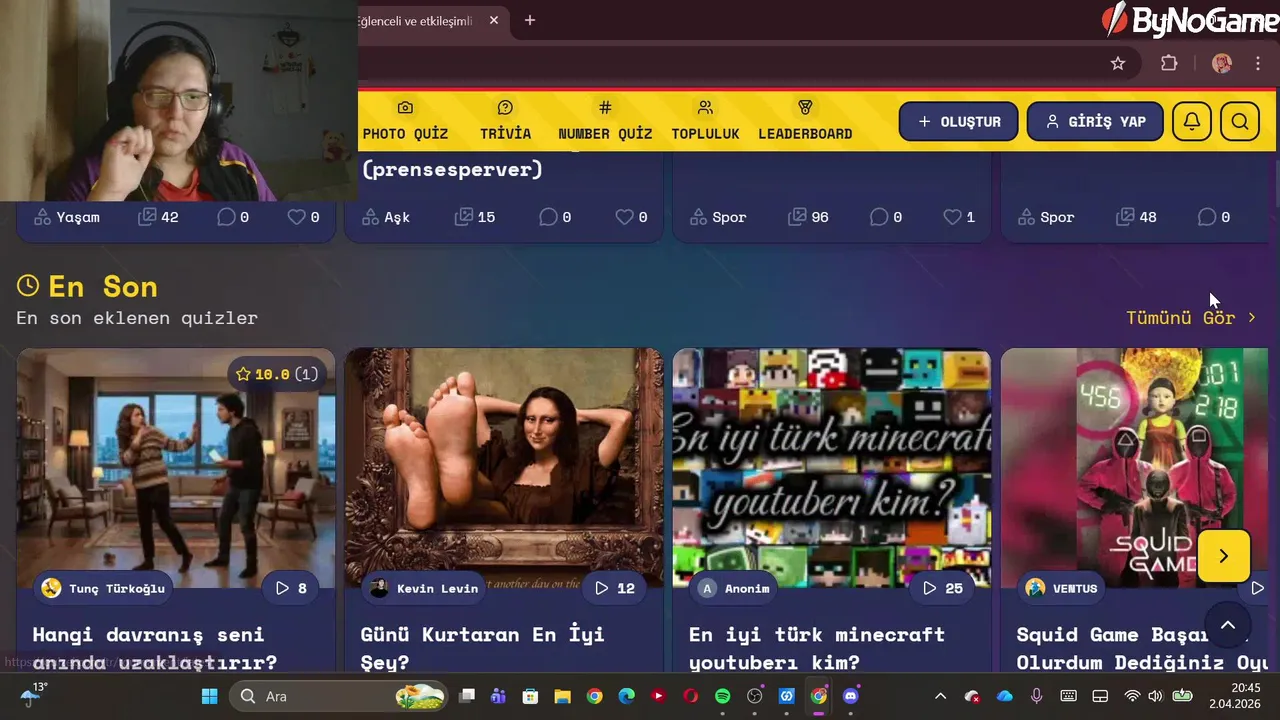Open the notifications bell
Image resolution: width=1280 pixels, height=720 pixels.
(x=1192, y=122)
